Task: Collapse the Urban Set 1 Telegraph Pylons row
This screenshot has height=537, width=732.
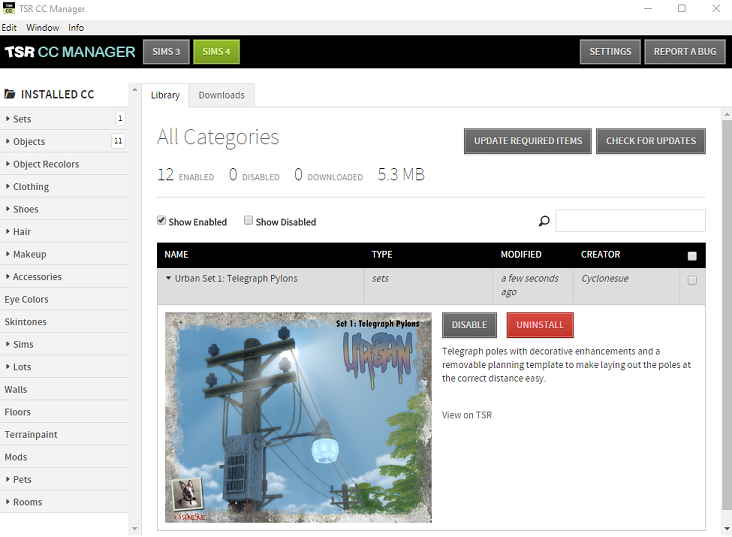Action: (x=169, y=278)
